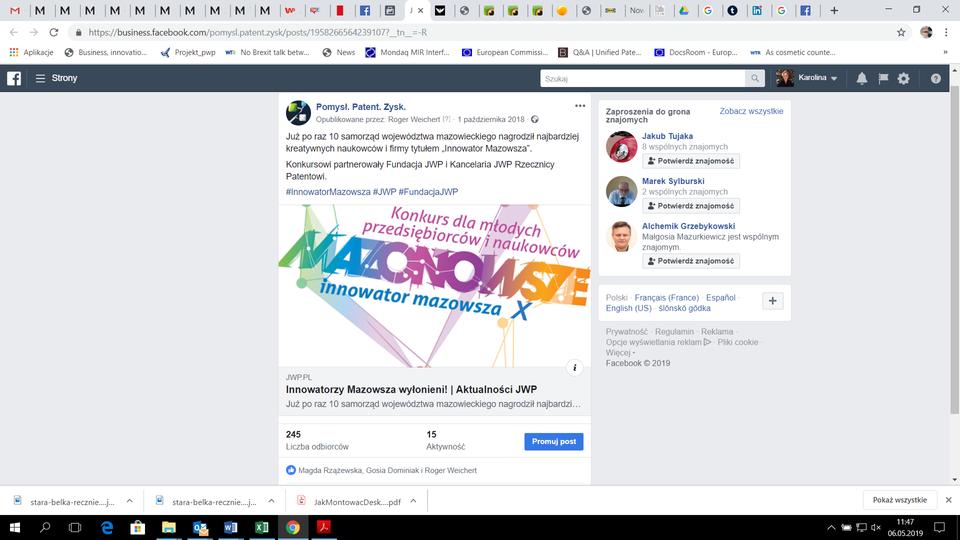Open the help question mark
The width and height of the screenshot is (960, 540).
(936, 78)
